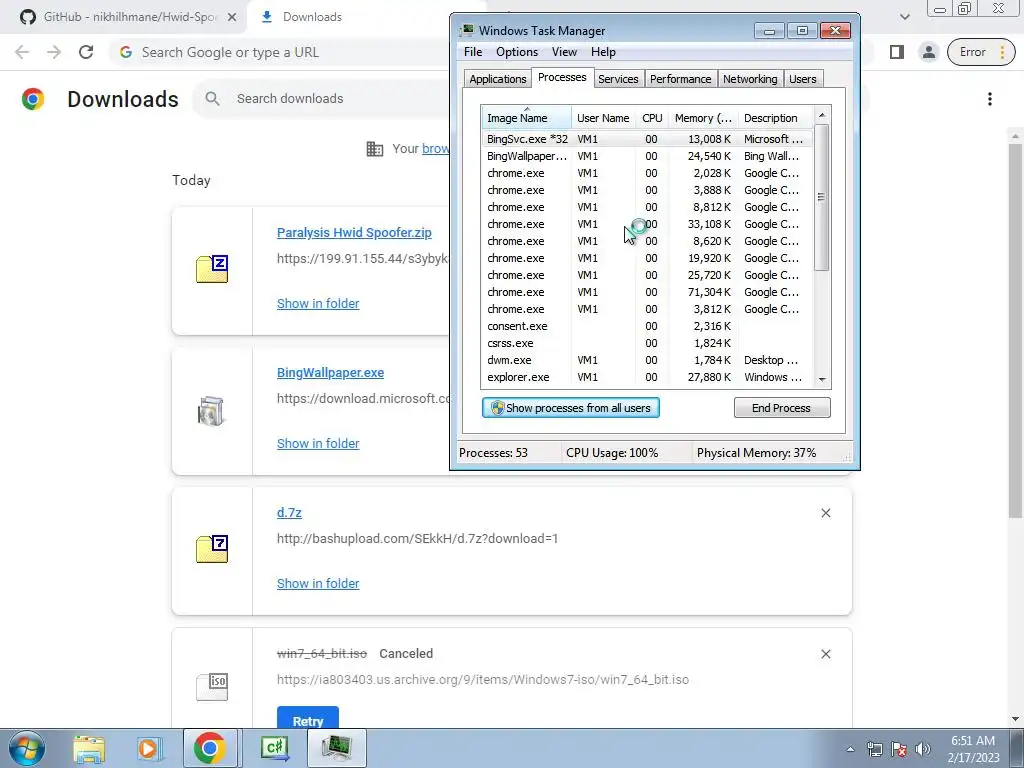Select BingWallpaper process row
Viewport: 1024px width, 768px height.
coord(647,156)
